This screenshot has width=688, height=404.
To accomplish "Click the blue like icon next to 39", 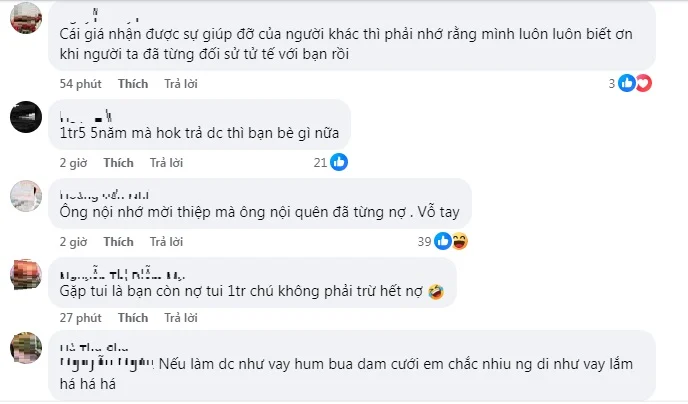I will 443,241.
